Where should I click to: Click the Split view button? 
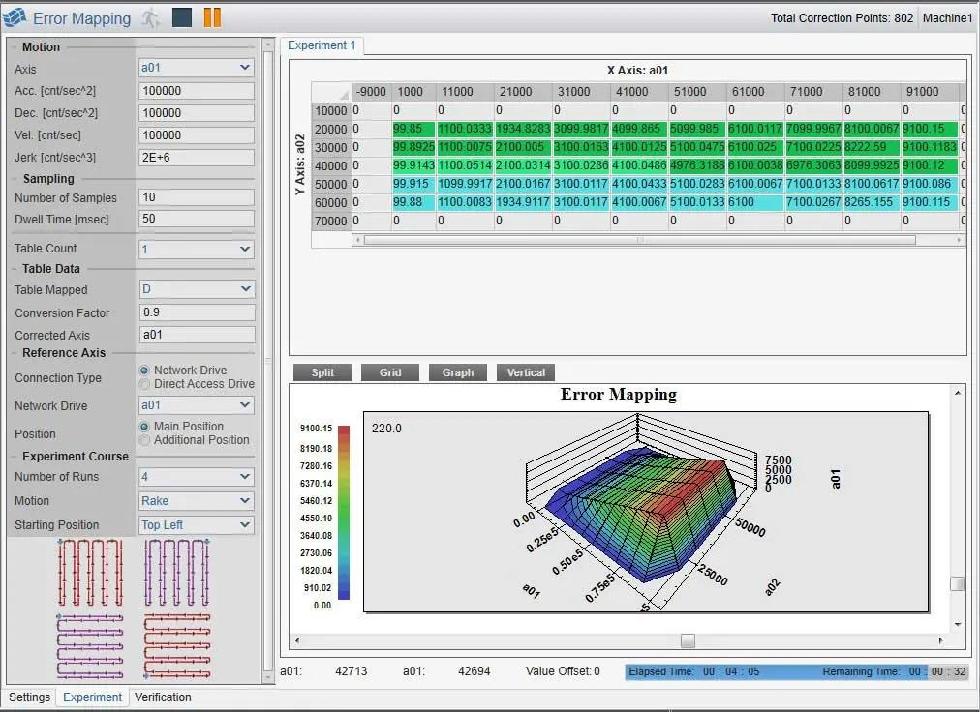(x=322, y=372)
